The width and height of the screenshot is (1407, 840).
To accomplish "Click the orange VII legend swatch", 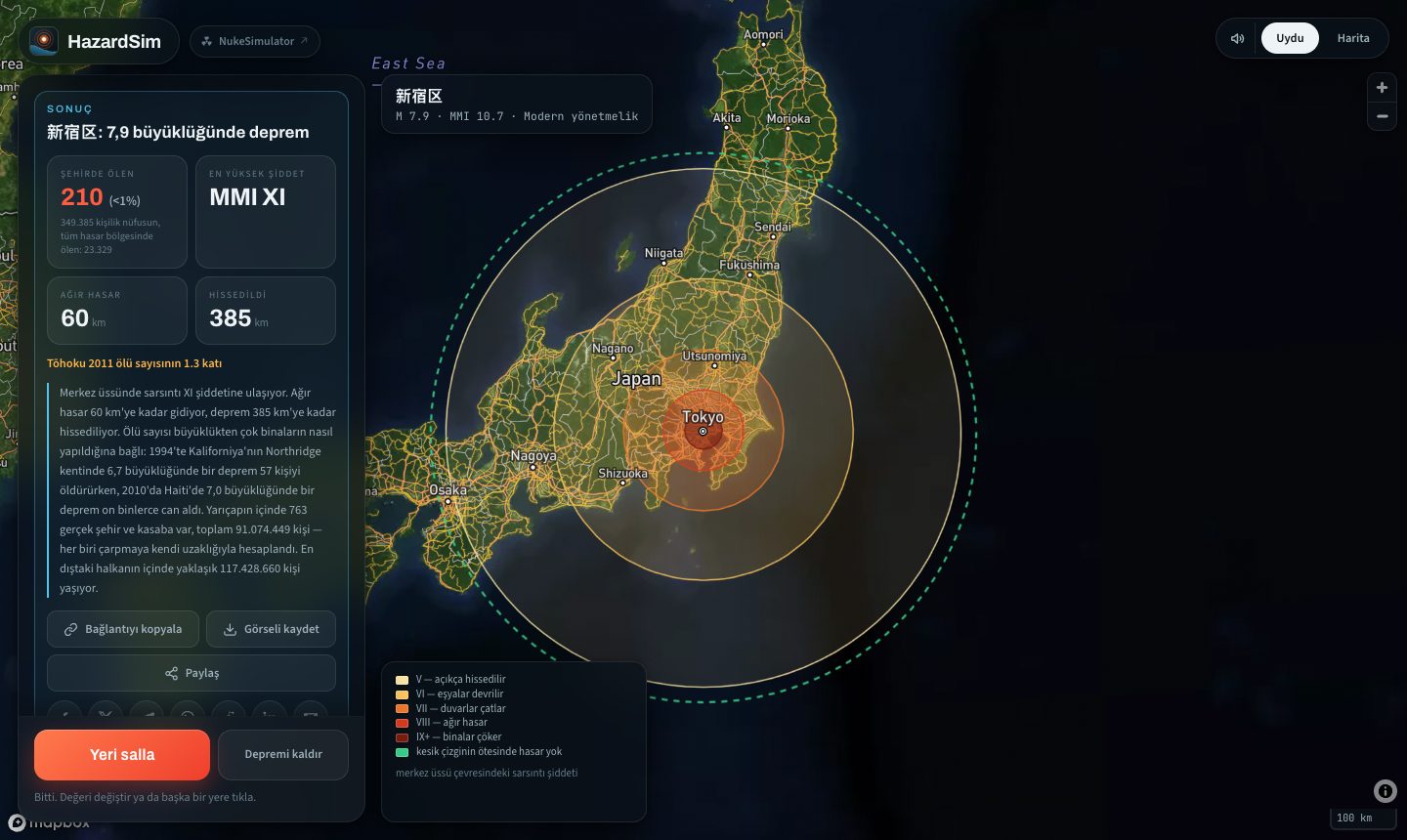I will coord(402,709).
